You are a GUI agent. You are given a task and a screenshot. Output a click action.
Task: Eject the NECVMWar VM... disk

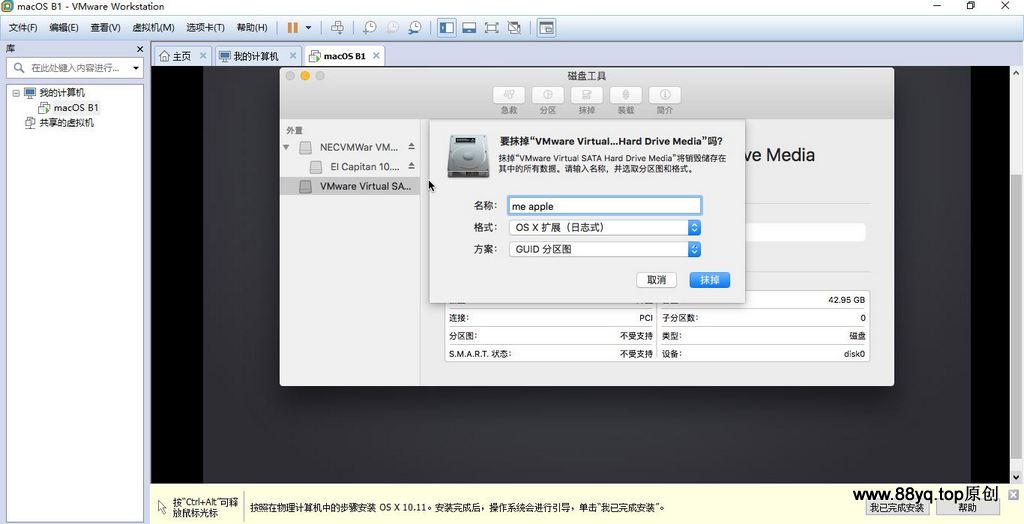coord(411,146)
